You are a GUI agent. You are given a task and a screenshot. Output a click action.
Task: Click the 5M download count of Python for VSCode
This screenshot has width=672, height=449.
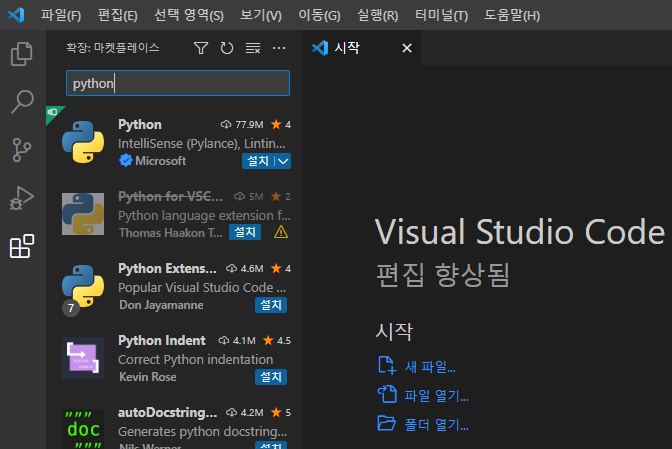pos(256,197)
